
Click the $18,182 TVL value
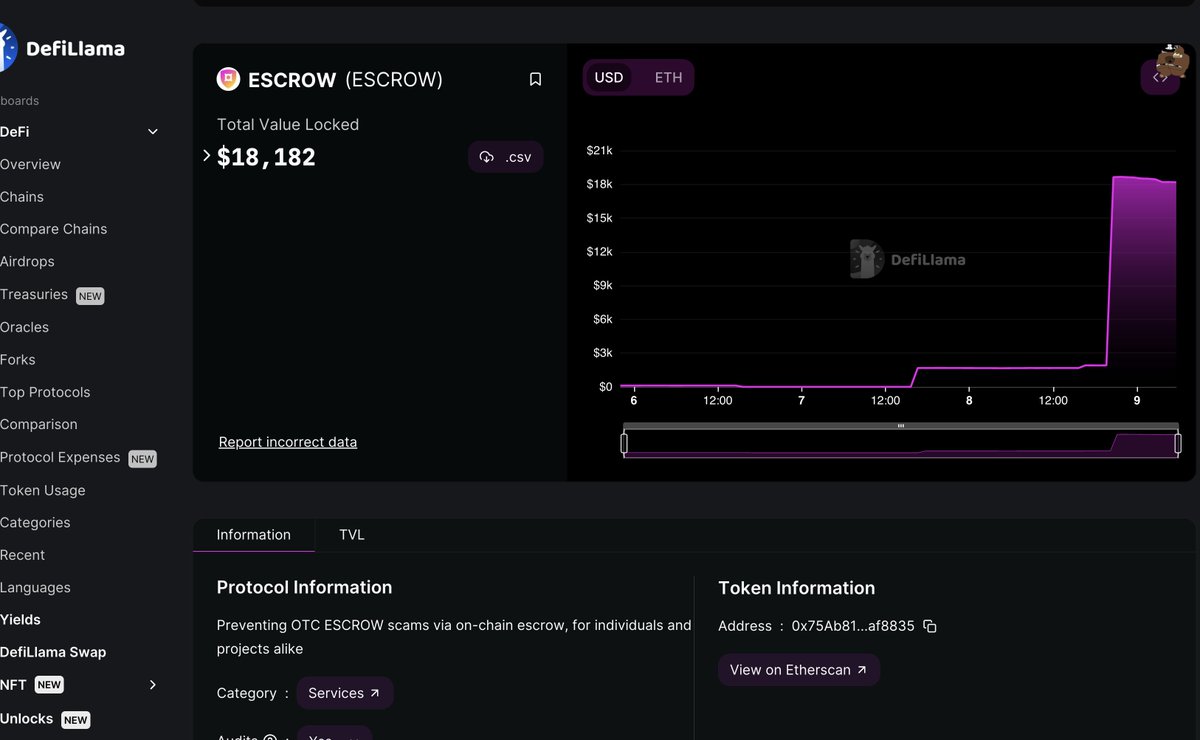tap(266, 157)
